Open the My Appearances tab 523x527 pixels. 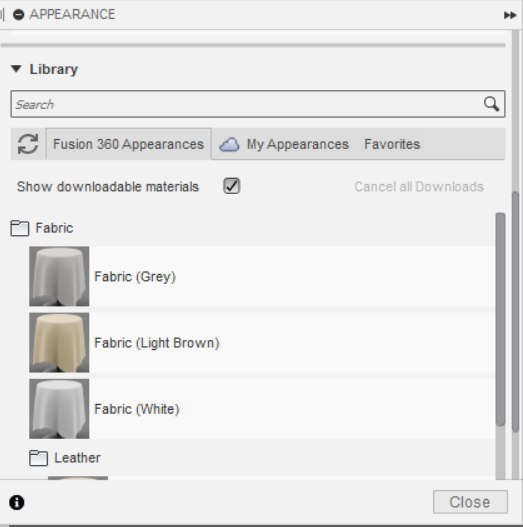coord(297,144)
